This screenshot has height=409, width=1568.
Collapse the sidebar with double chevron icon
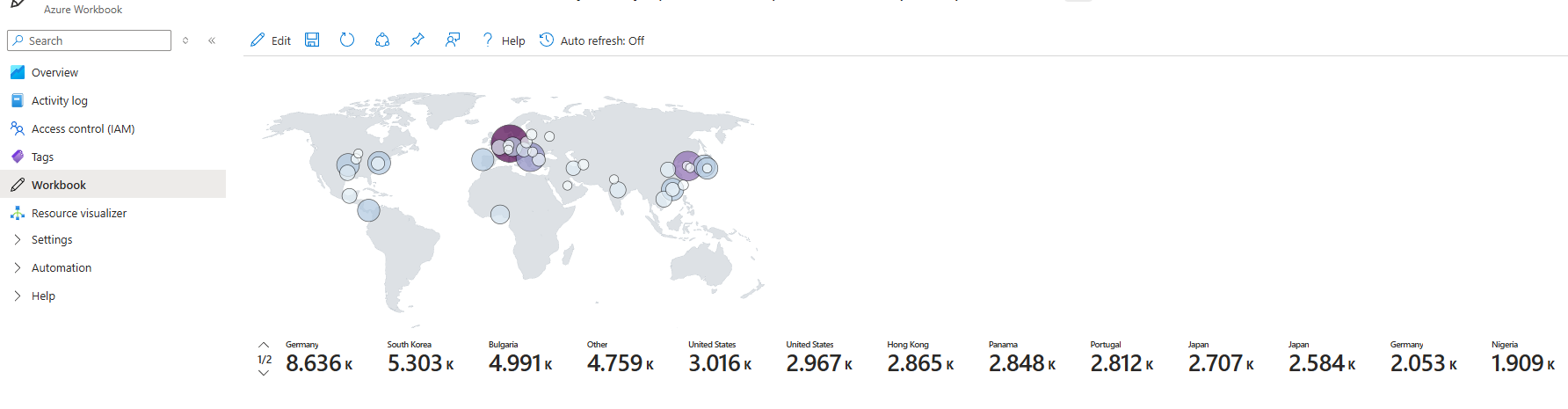click(x=212, y=40)
